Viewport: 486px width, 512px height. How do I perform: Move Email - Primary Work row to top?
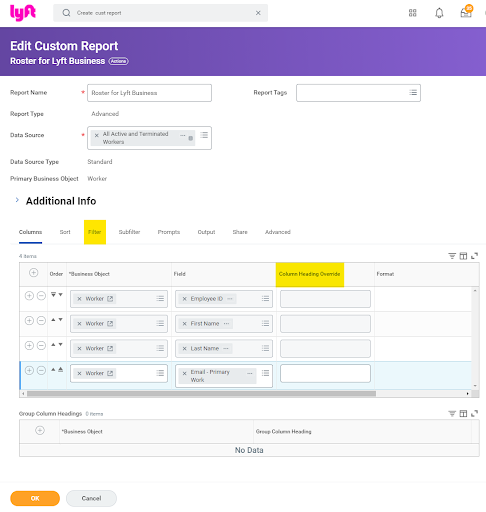pyautogui.click(x=61, y=369)
